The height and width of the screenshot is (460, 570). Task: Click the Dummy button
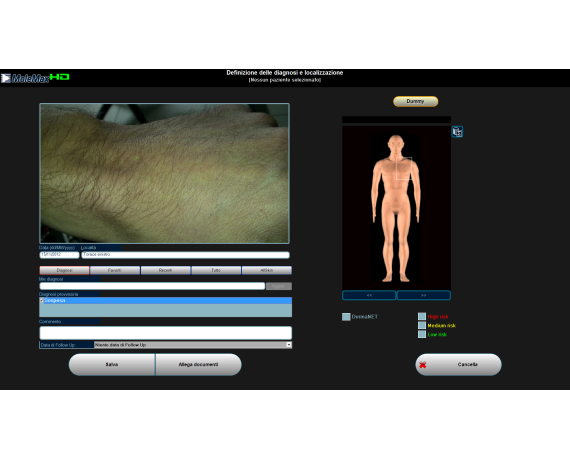(416, 101)
